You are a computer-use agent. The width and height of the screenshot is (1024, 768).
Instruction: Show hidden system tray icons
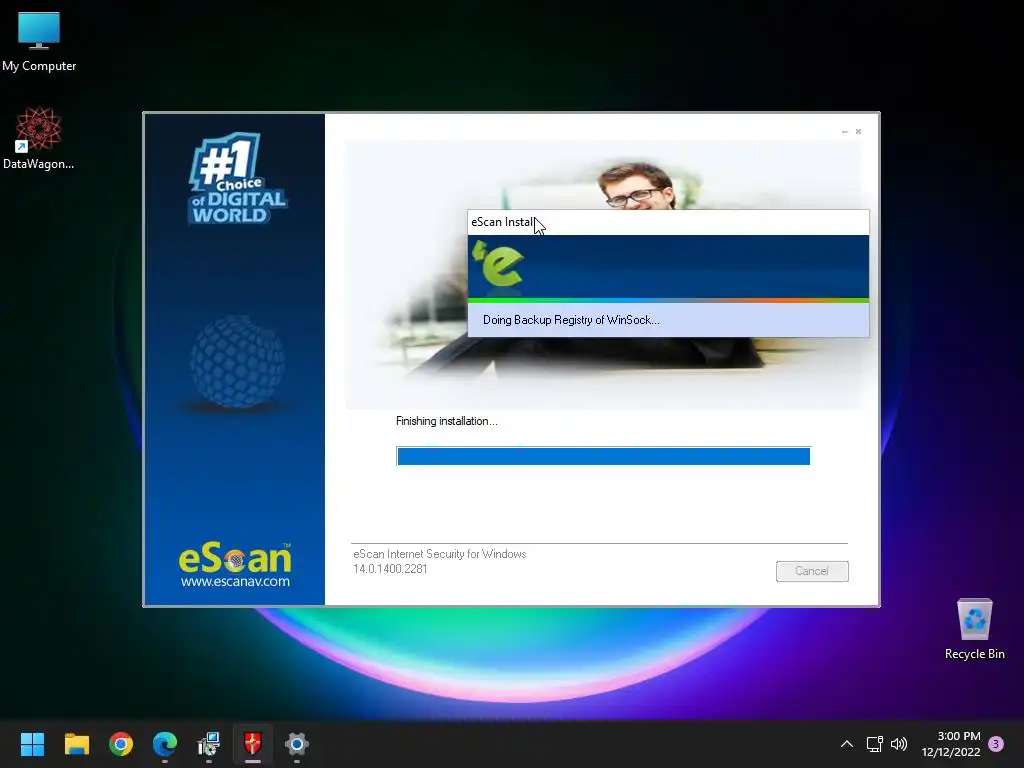[846, 744]
